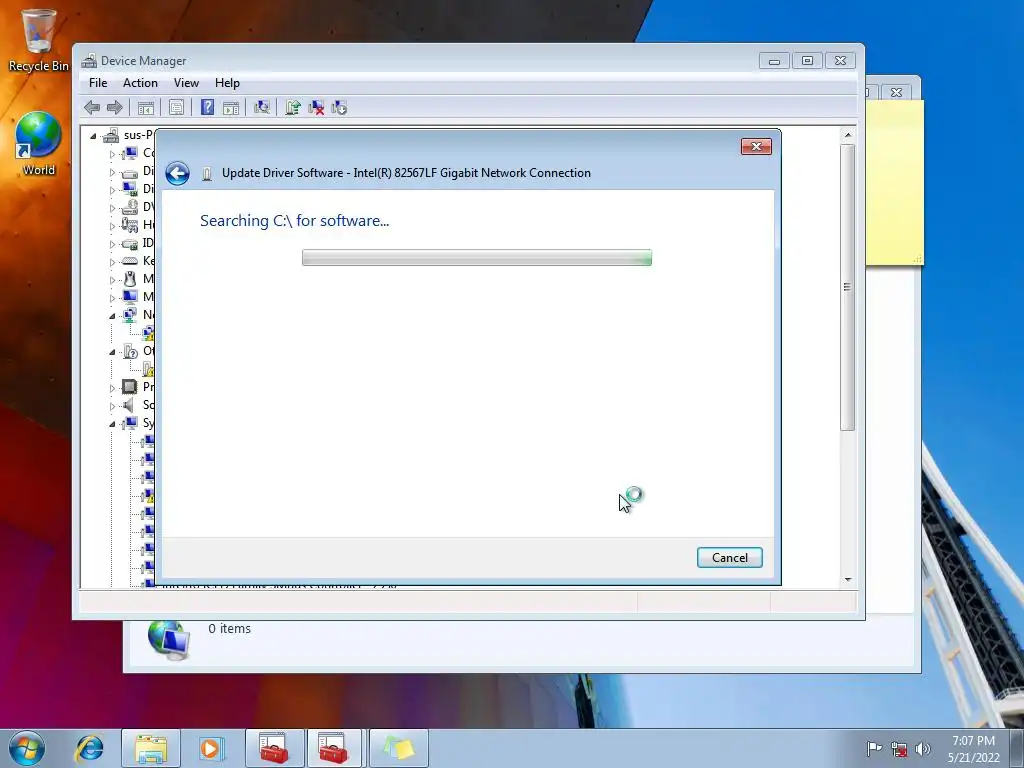The height and width of the screenshot is (768, 1024).
Task: Click Update Driver Software toolbar icon
Action: [x=293, y=107]
